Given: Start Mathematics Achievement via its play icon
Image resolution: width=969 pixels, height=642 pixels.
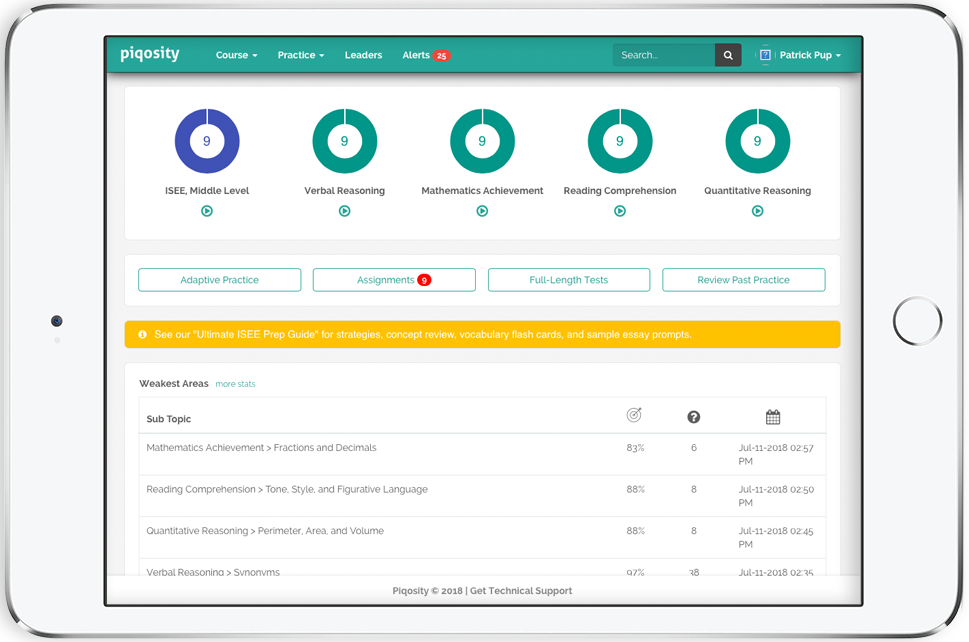Looking at the screenshot, I should [x=482, y=211].
